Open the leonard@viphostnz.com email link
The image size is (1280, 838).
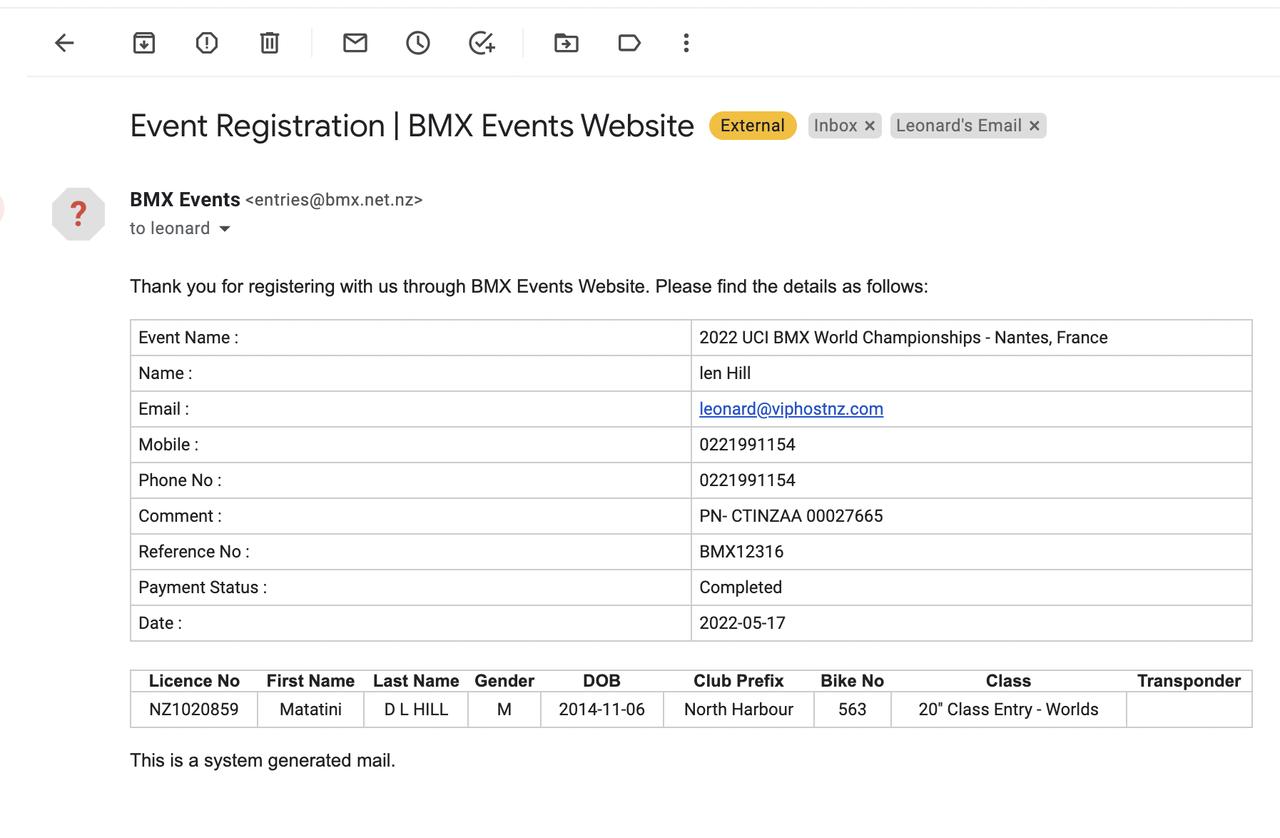(791, 409)
